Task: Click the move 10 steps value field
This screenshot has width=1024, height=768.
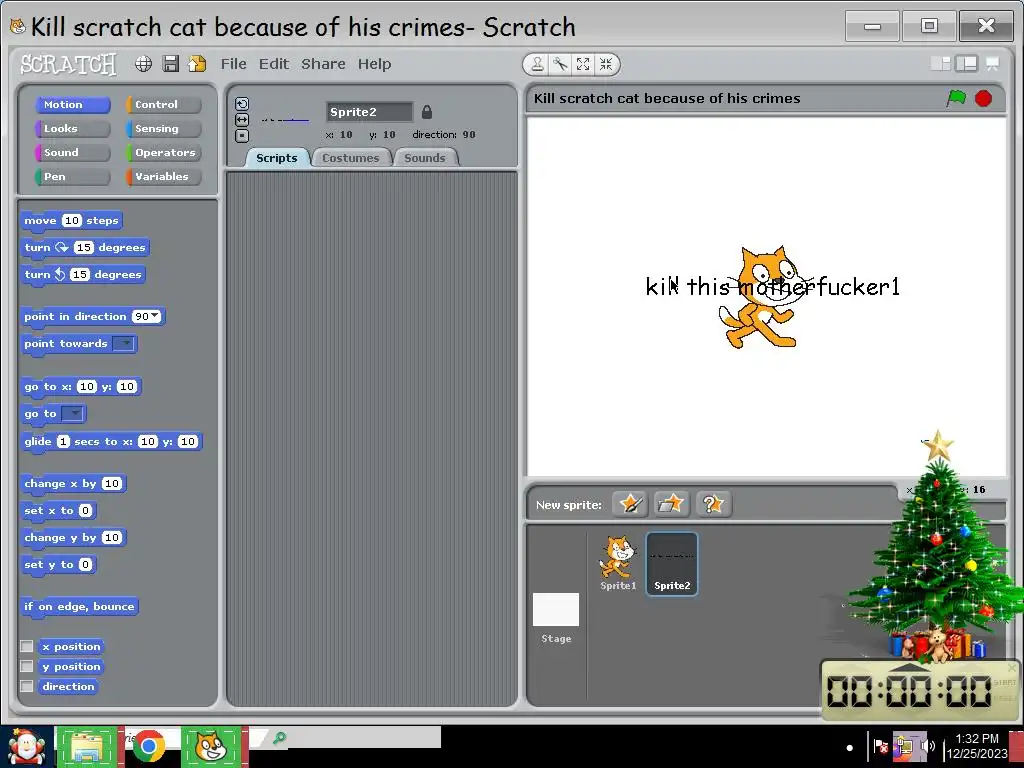Action: 71,221
